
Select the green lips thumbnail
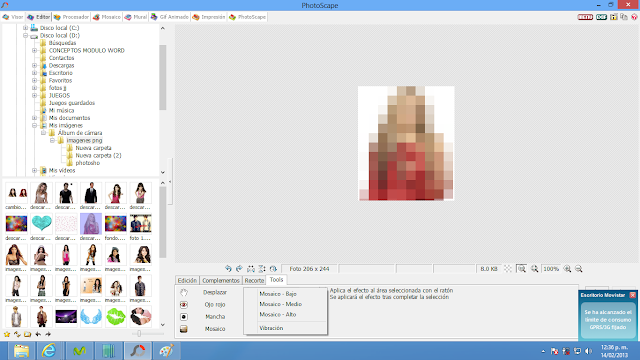[116, 317]
